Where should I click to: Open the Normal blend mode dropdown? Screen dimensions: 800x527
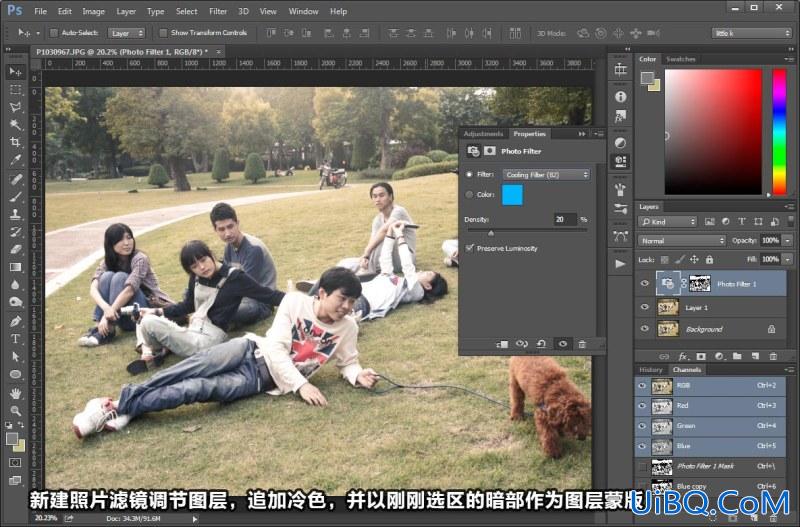pos(682,240)
